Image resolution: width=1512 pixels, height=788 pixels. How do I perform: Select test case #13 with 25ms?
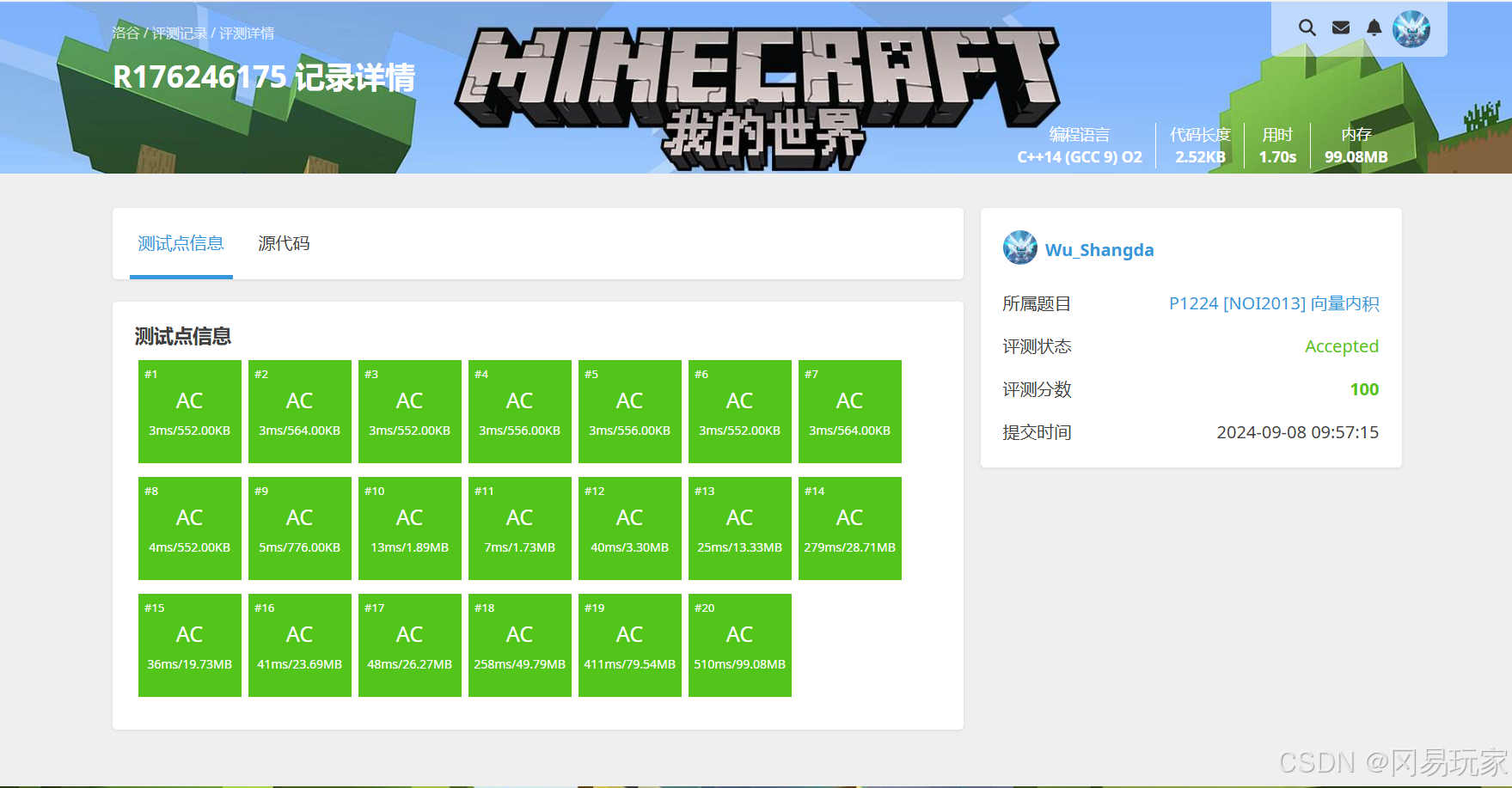click(740, 528)
